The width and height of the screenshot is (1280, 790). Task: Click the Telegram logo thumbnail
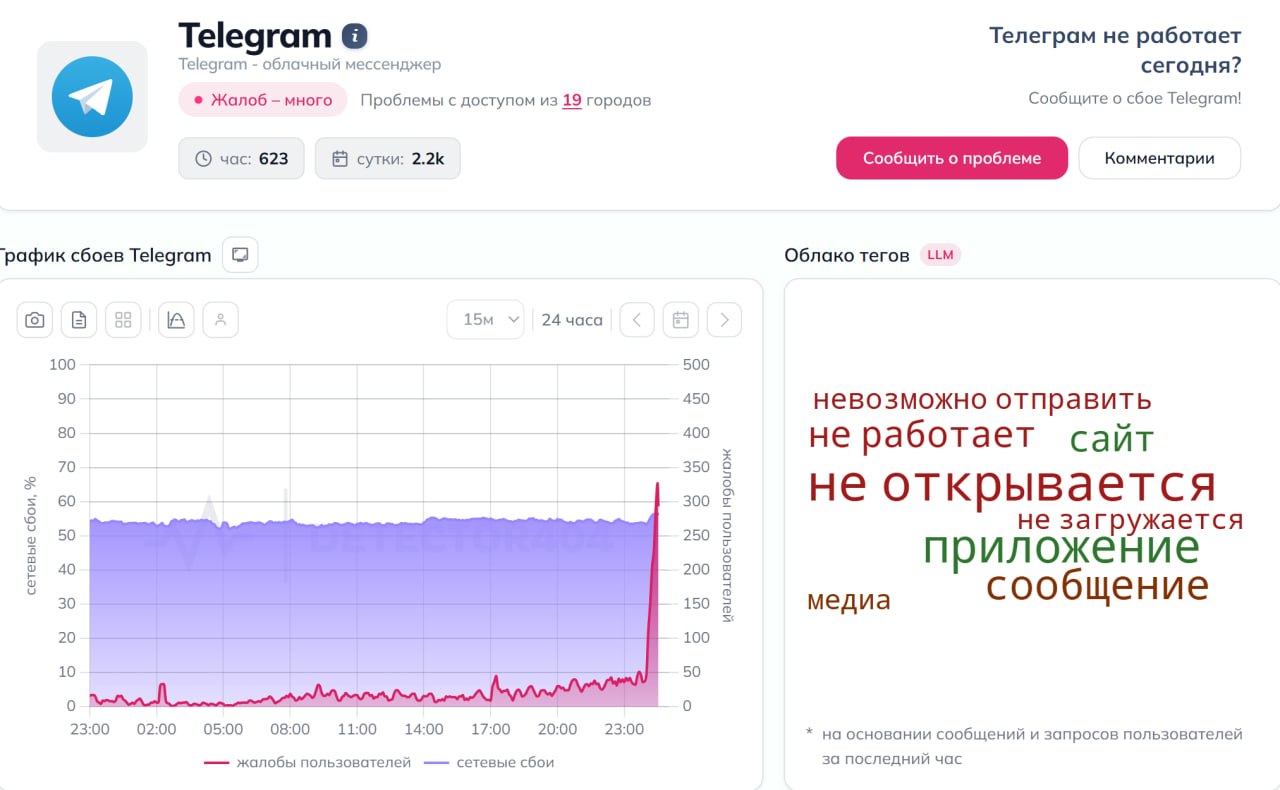[92, 96]
